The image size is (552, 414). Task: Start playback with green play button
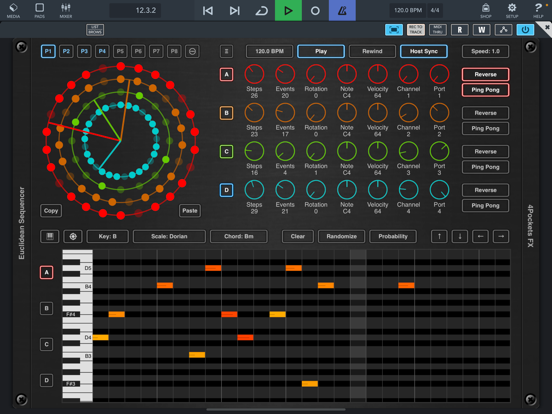(x=288, y=11)
